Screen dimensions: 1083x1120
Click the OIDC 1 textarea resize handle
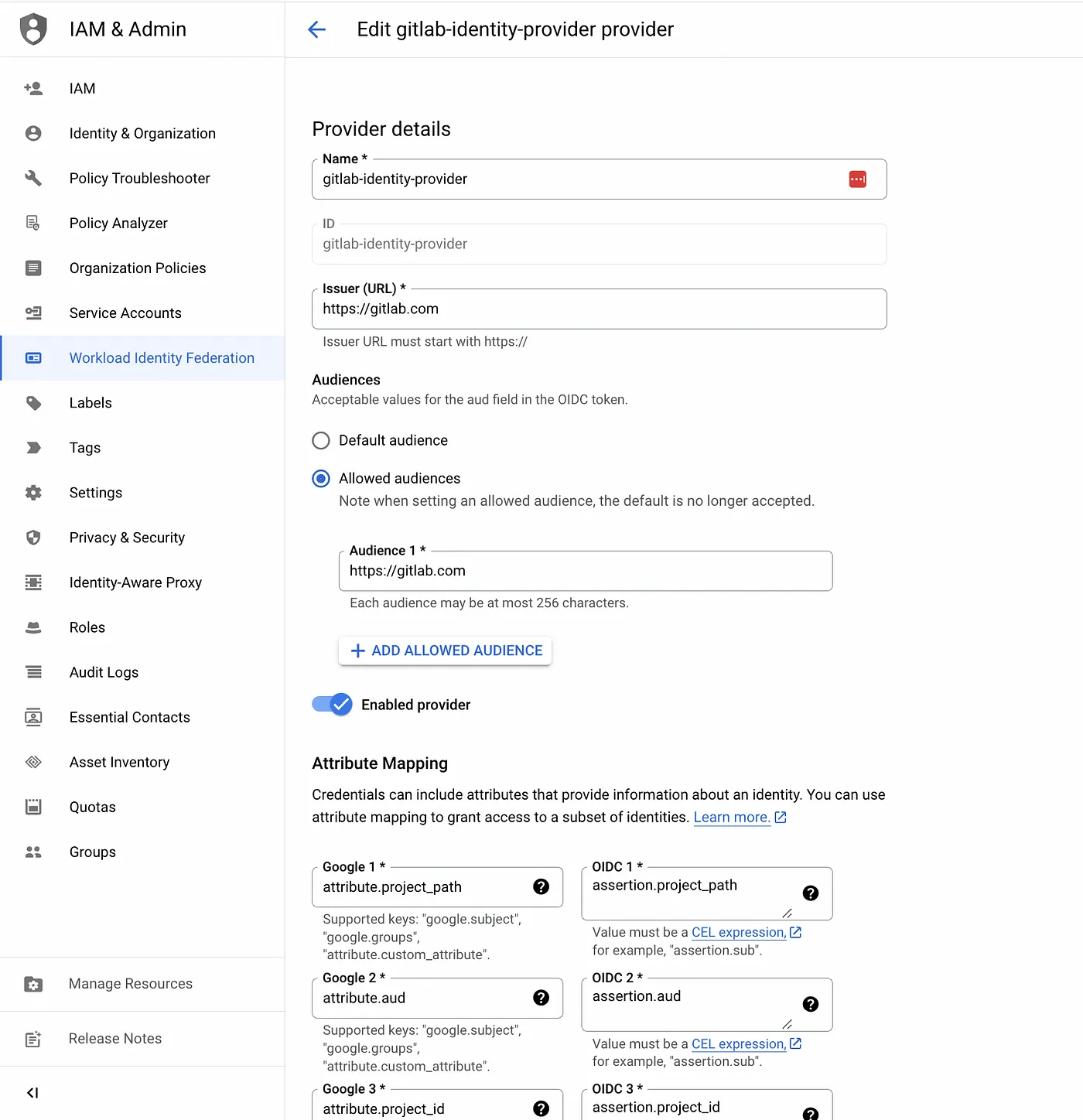(787, 913)
